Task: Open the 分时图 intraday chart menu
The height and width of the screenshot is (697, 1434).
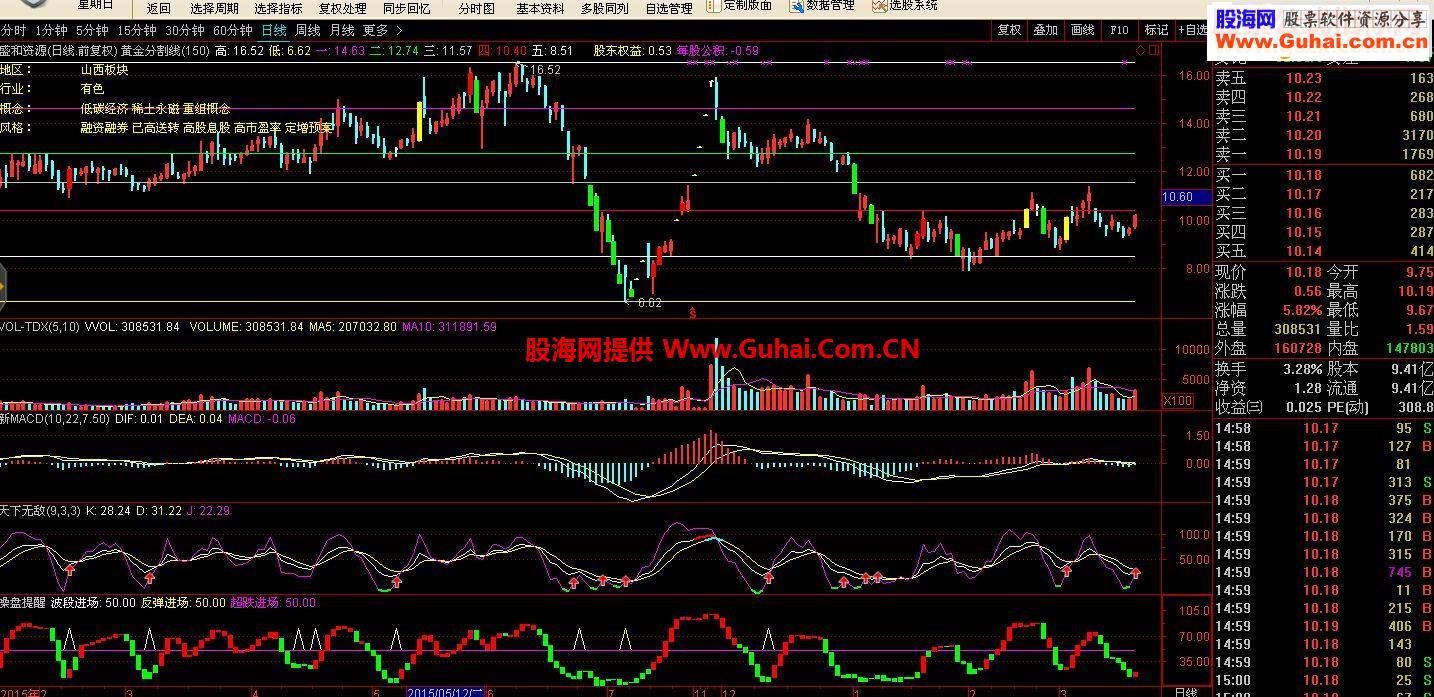Action: click(476, 8)
